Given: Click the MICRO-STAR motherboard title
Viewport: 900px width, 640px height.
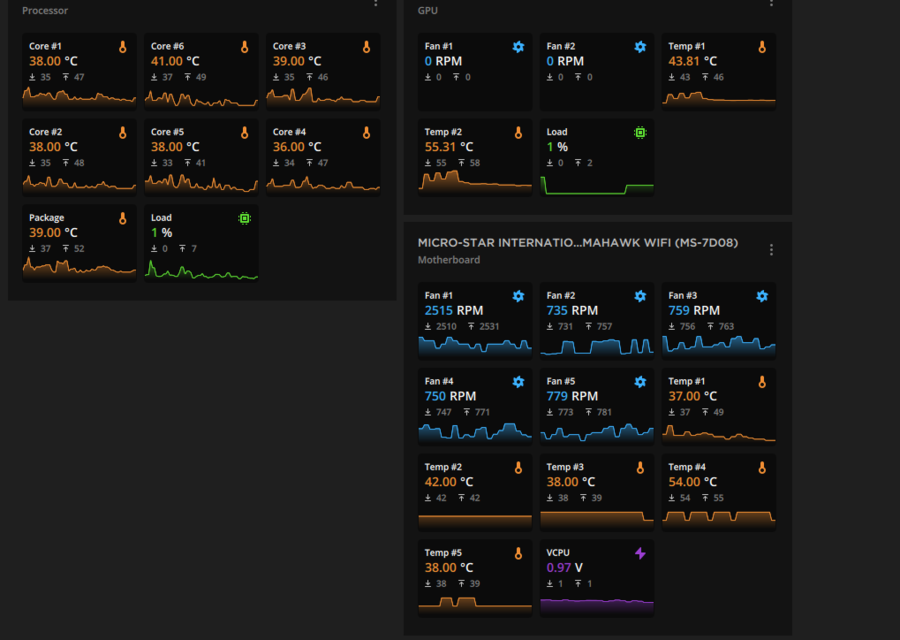Looking at the screenshot, I should coord(578,243).
